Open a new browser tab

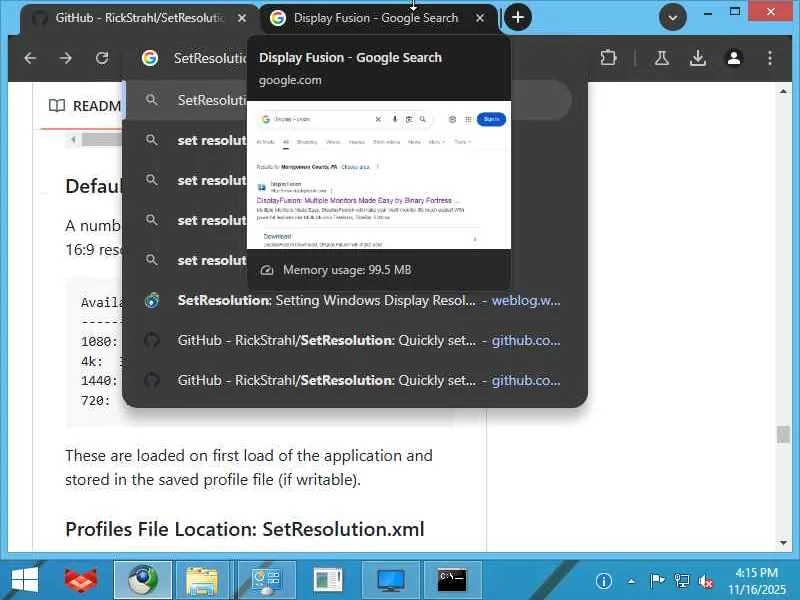coord(518,17)
